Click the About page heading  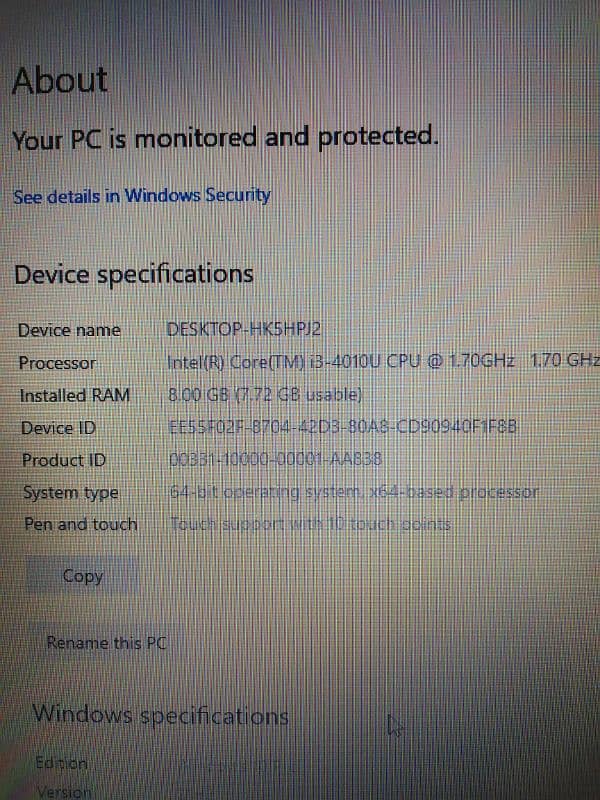pos(60,81)
